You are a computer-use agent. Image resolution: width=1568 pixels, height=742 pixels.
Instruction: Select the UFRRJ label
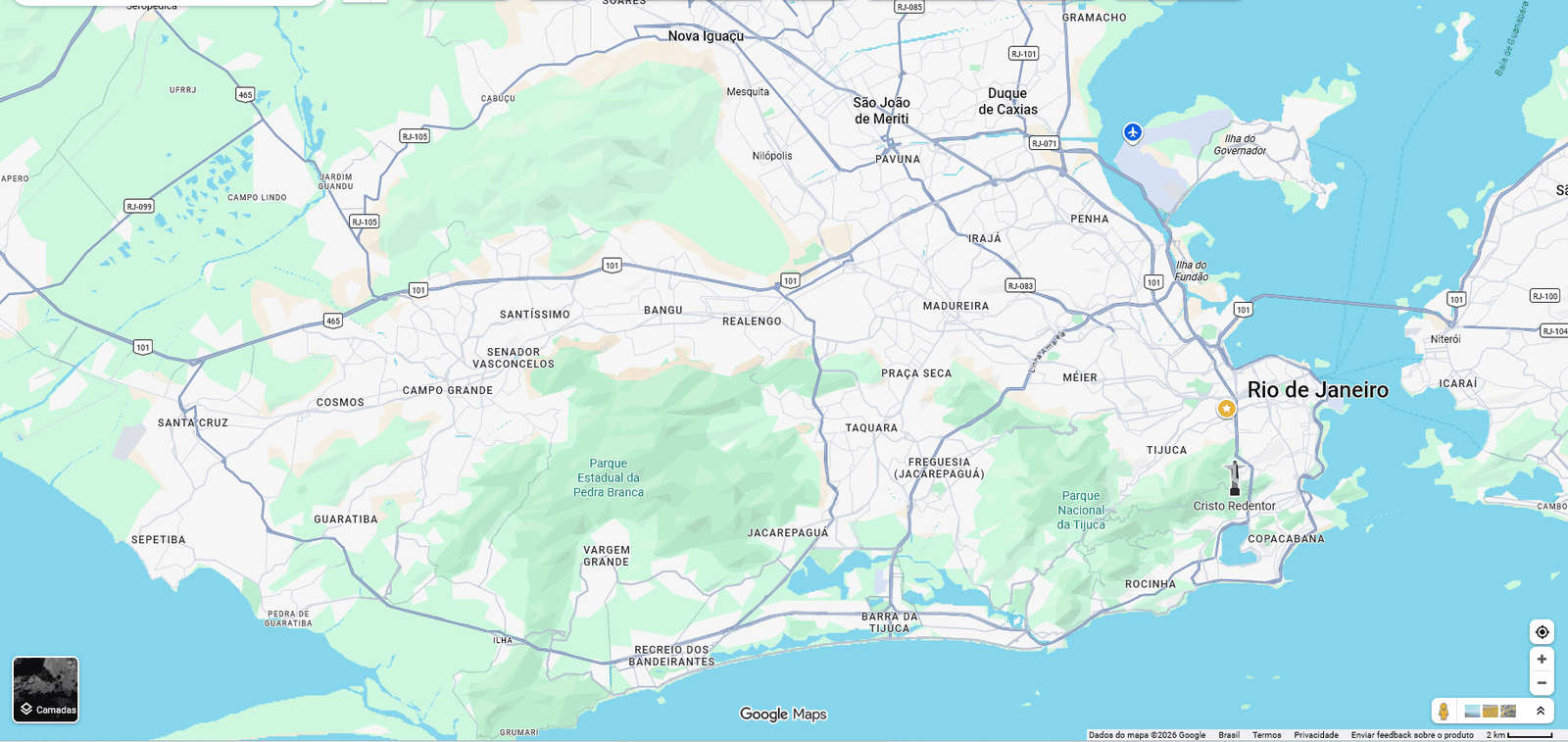tap(183, 90)
